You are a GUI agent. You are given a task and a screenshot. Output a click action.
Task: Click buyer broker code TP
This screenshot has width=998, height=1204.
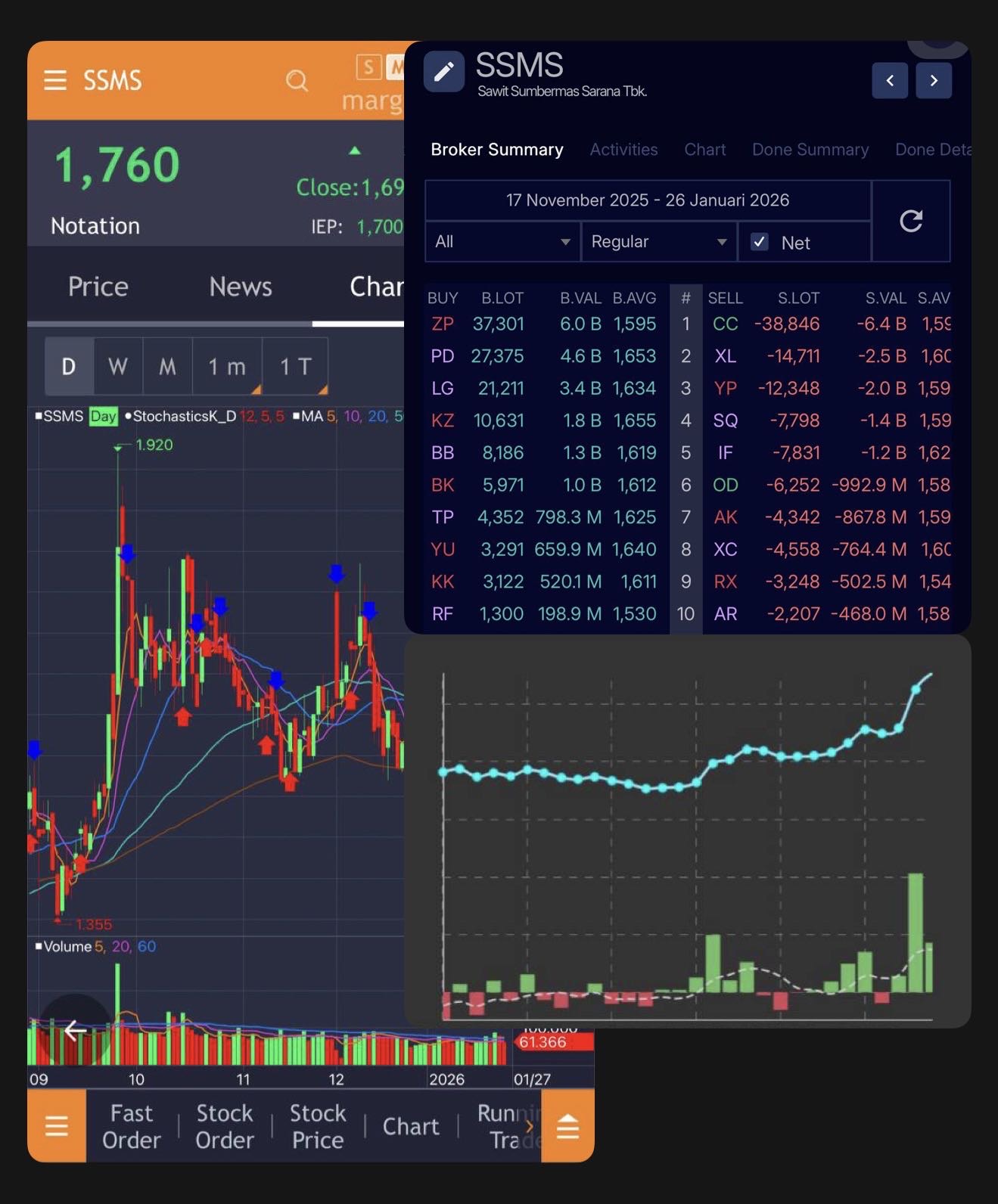tap(443, 517)
